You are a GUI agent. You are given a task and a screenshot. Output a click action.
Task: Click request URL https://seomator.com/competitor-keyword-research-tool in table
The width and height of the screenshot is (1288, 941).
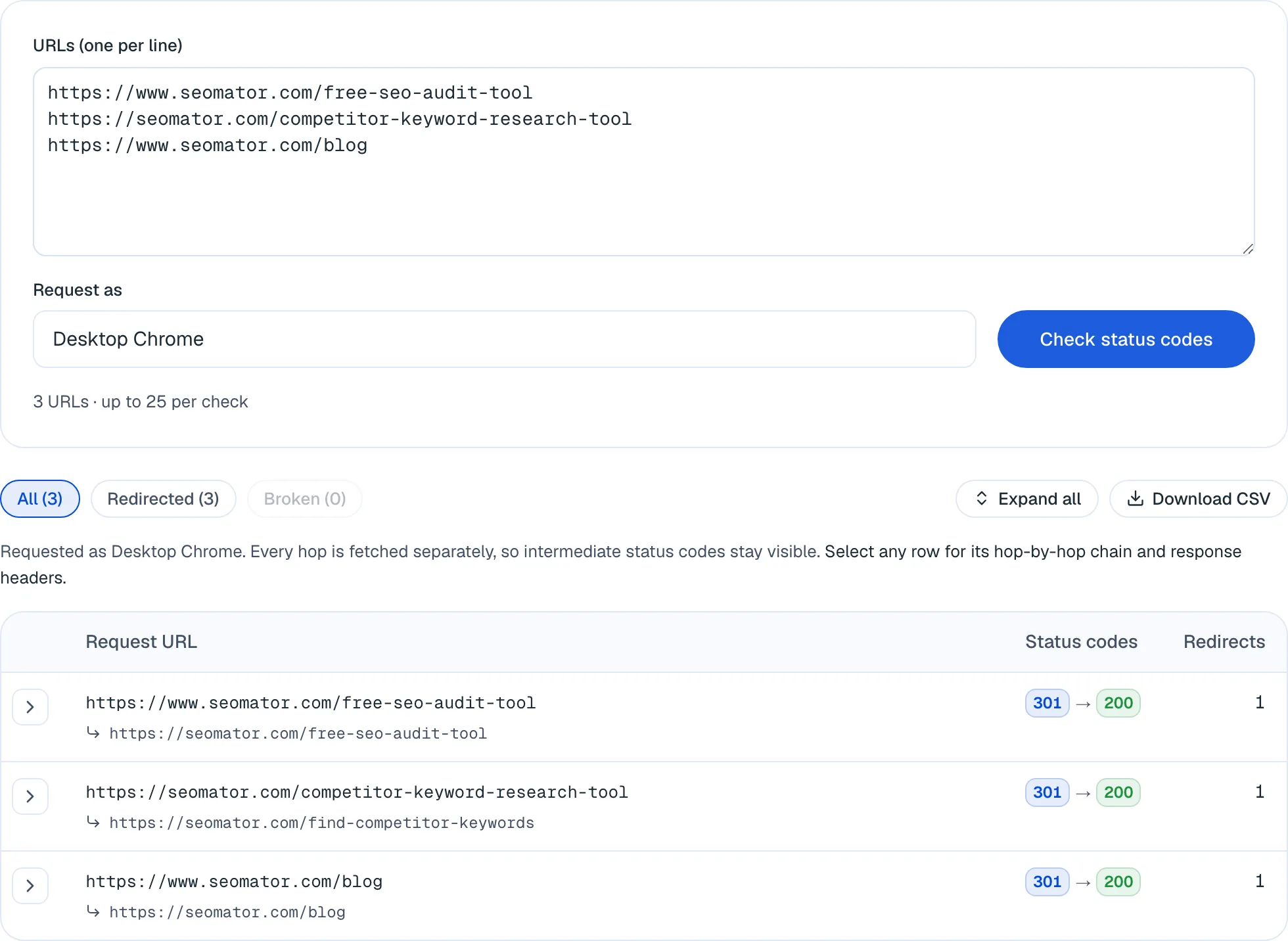pos(357,792)
